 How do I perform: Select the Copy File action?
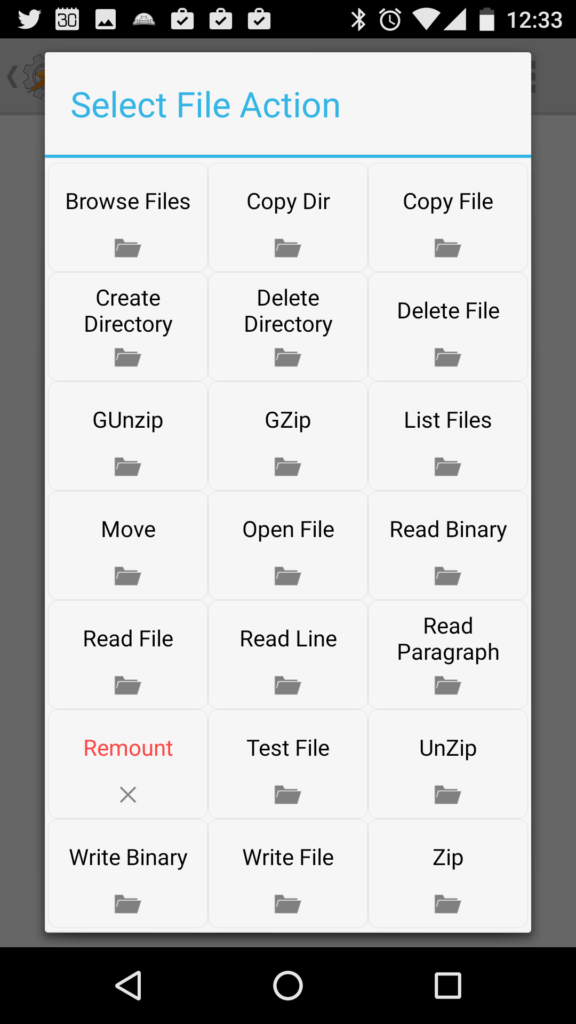(x=448, y=217)
